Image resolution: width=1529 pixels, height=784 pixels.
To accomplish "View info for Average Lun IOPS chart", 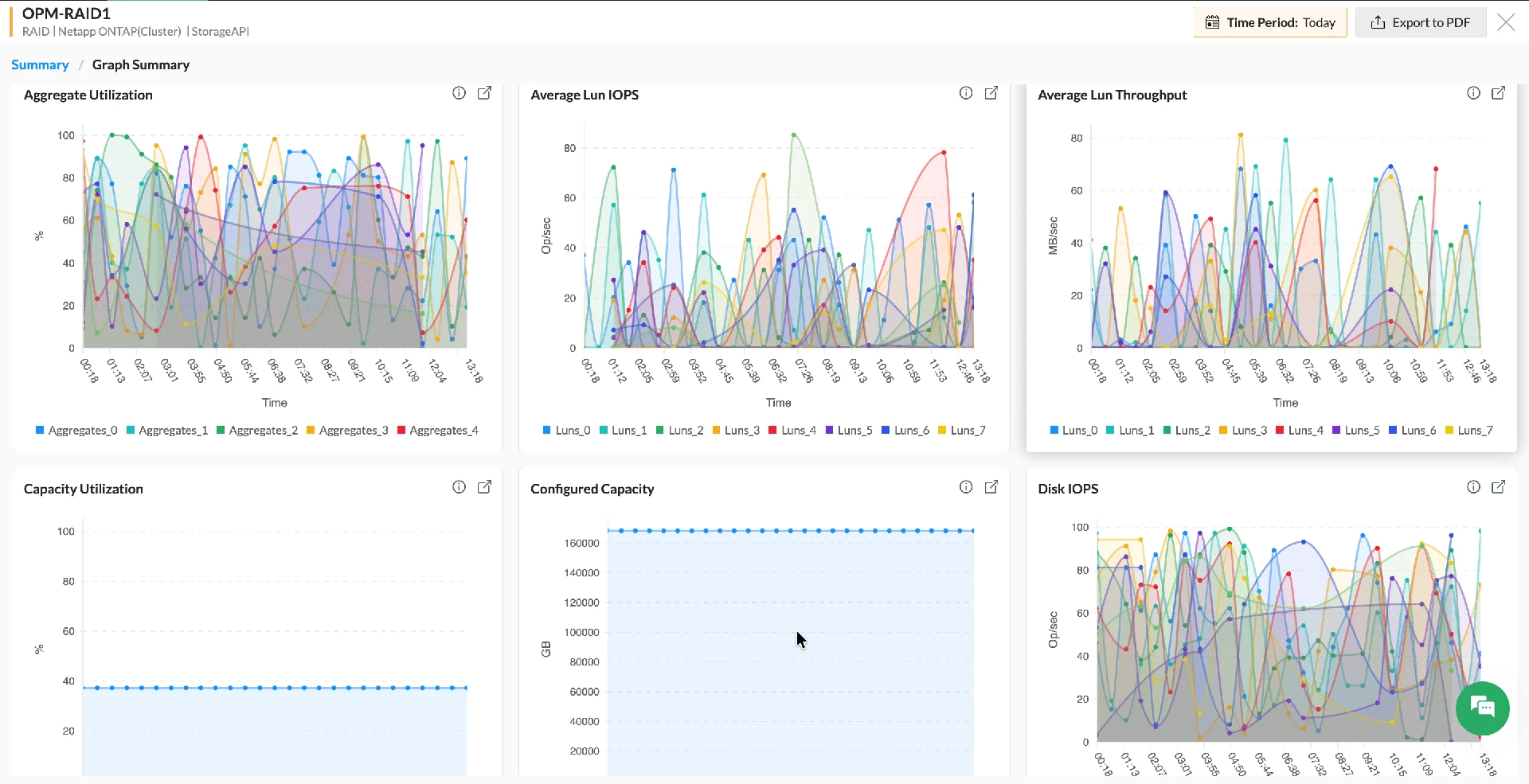I will coord(965,93).
